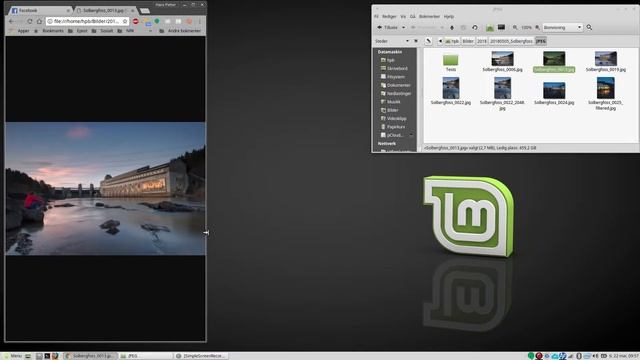This screenshot has width=640, height=360.
Task: Open the Bookmarks folder in bookmarks bar
Action: point(49,31)
